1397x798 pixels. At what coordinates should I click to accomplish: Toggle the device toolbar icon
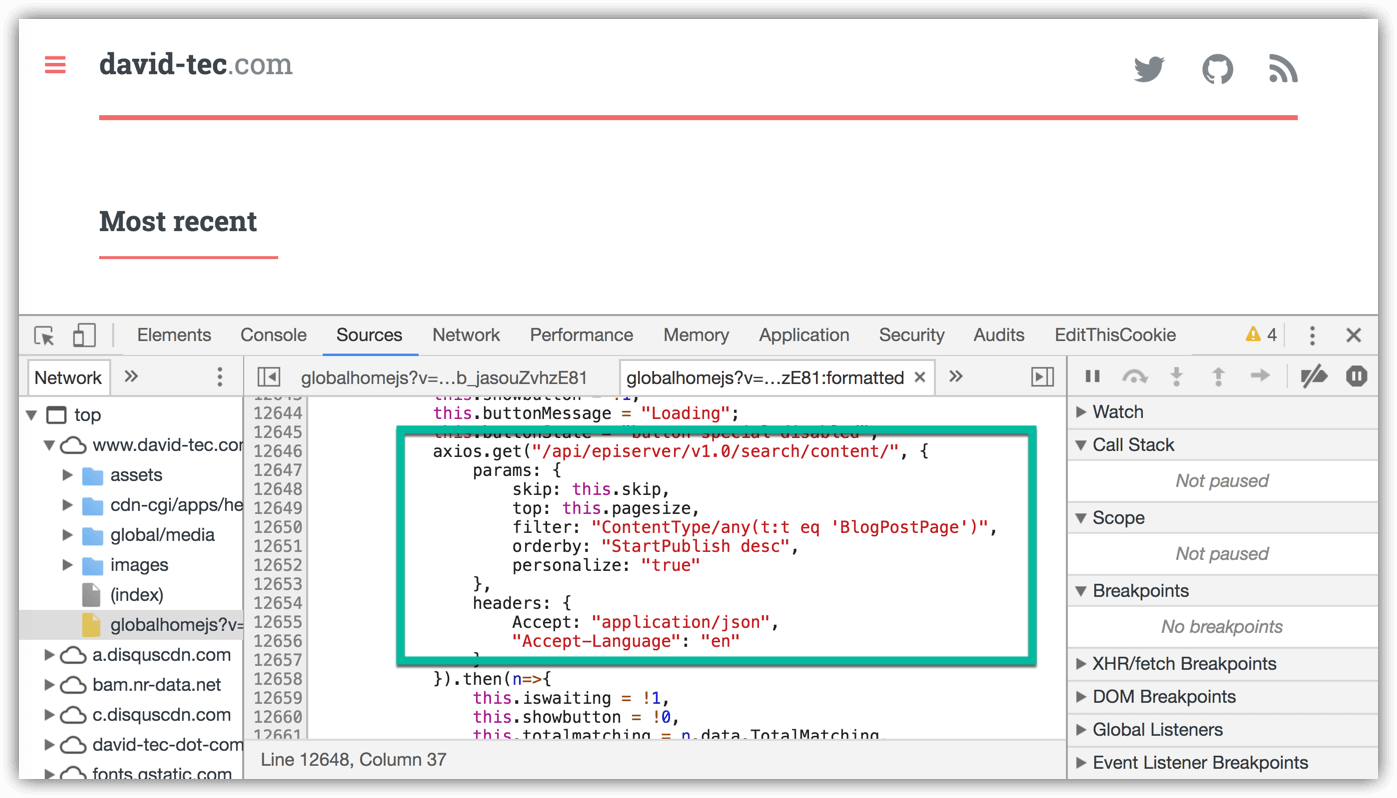click(84, 336)
